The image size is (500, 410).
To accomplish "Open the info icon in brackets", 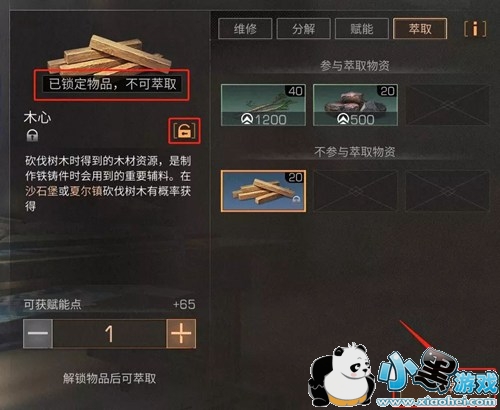I will pyautogui.click(x=475, y=29).
